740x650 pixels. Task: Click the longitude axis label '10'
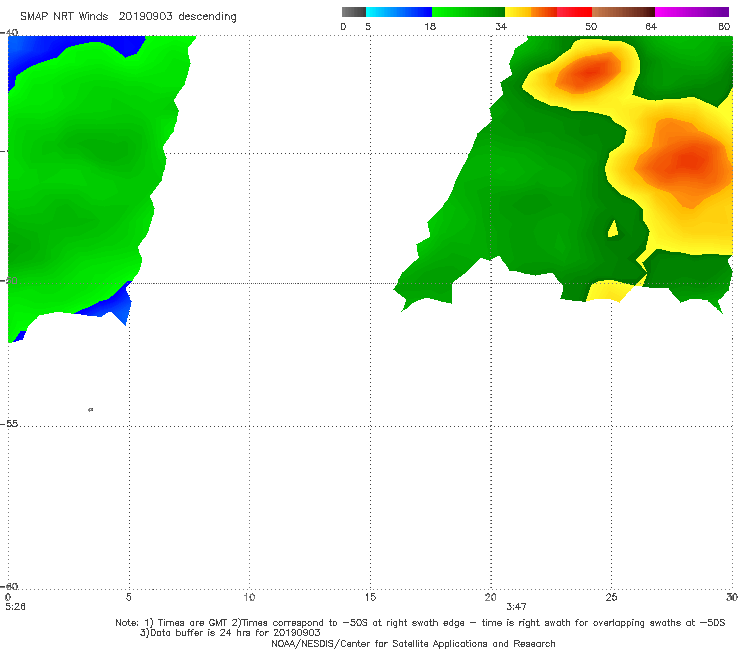249,598
